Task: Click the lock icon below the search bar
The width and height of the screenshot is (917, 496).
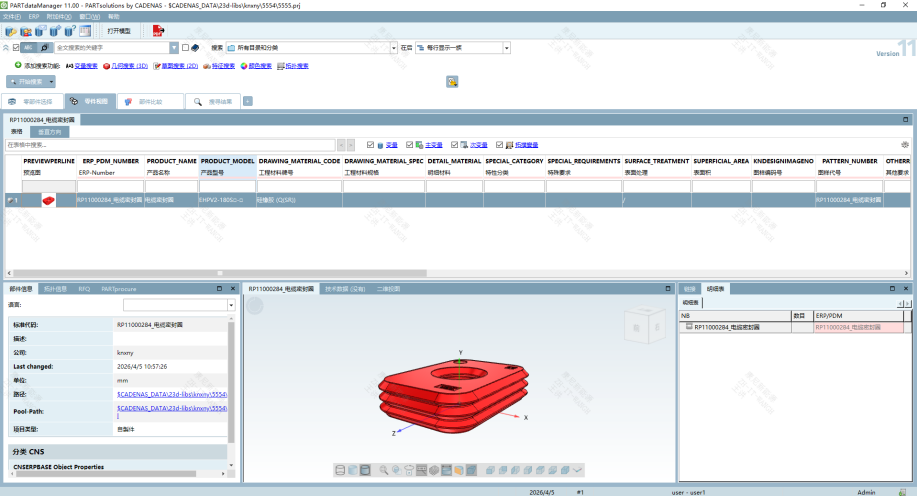Action: (x=452, y=82)
